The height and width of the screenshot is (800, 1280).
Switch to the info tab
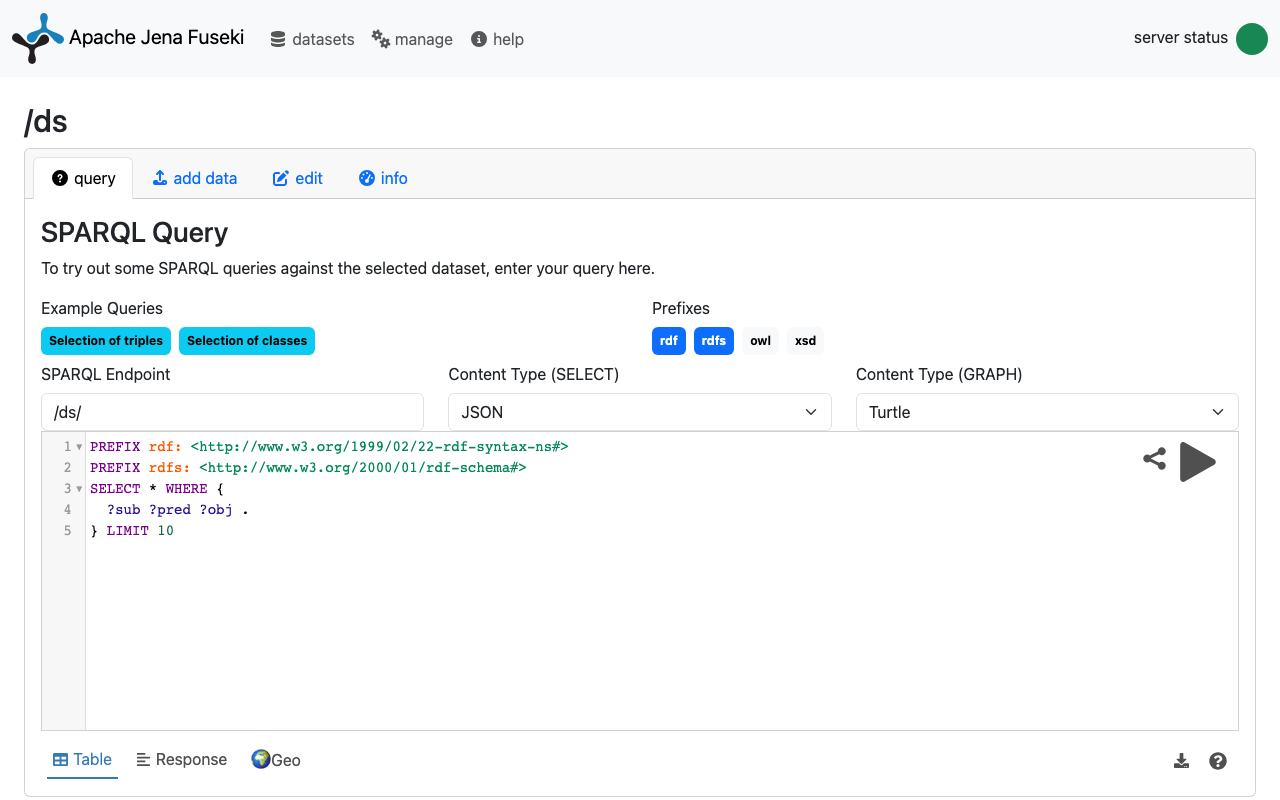tap(383, 178)
